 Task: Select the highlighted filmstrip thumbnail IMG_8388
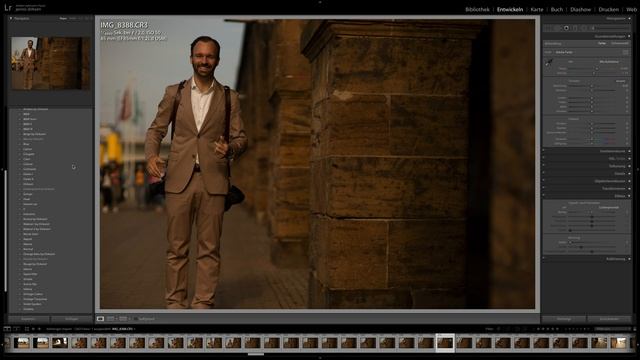click(445, 343)
